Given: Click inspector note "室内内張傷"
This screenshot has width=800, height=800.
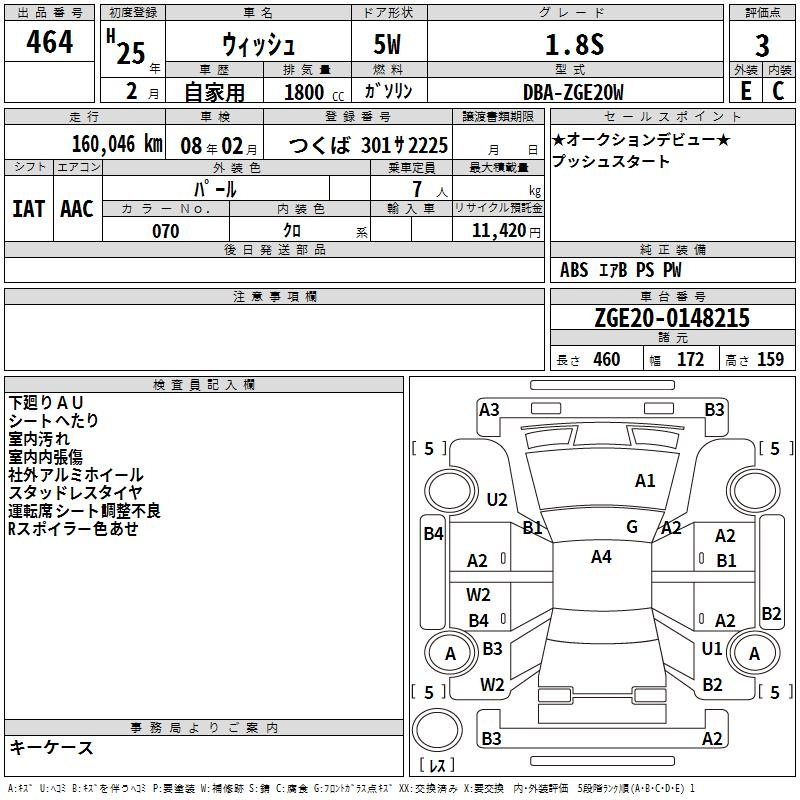Looking at the screenshot, I should point(45,457).
